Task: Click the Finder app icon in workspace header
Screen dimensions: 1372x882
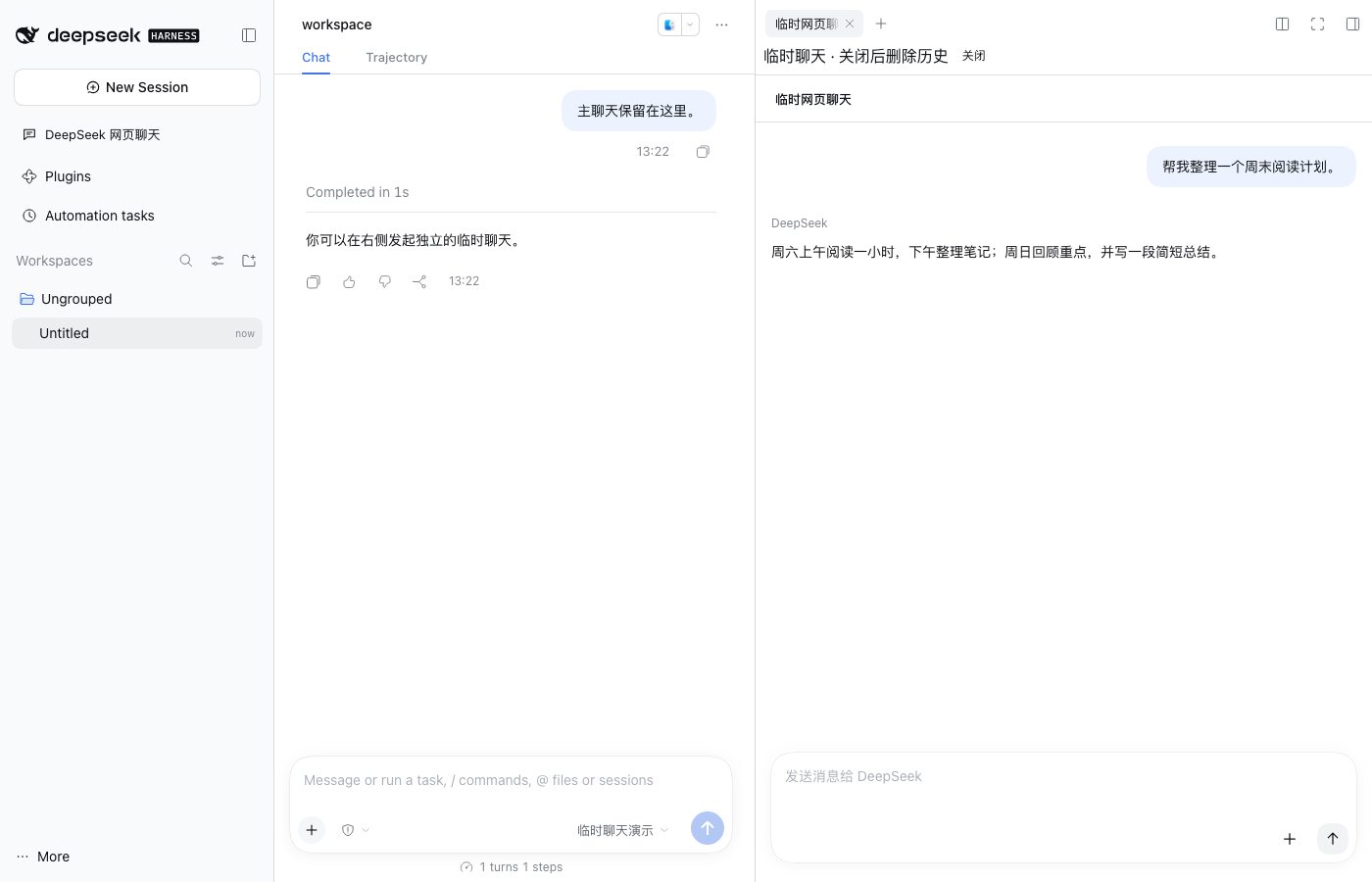Action: pyautogui.click(x=669, y=24)
